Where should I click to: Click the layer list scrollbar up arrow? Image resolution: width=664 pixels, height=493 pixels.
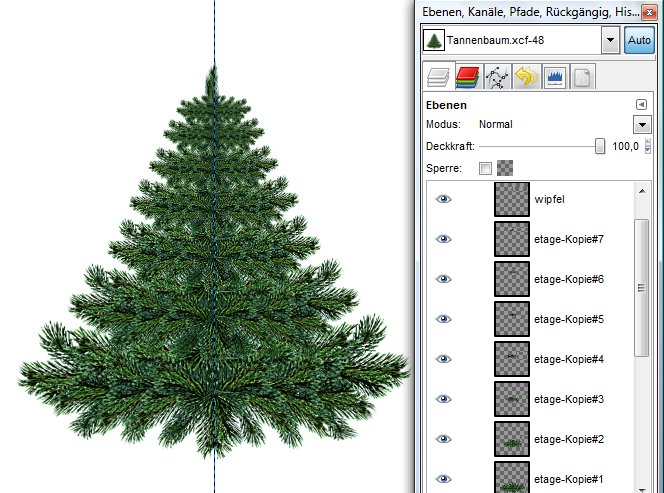coord(642,191)
